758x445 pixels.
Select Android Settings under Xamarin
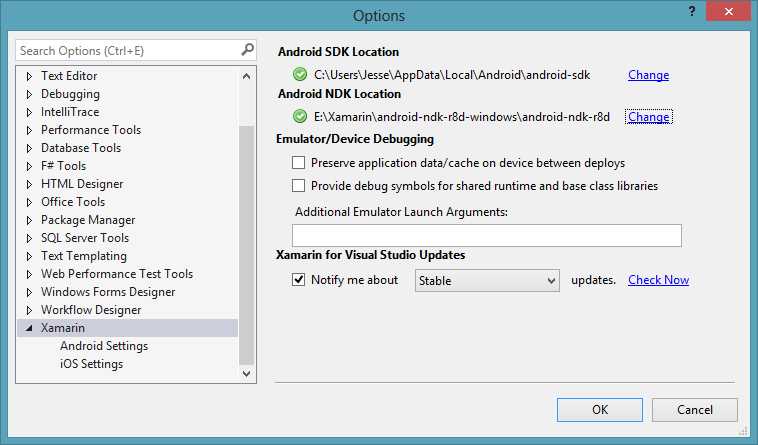pos(104,346)
